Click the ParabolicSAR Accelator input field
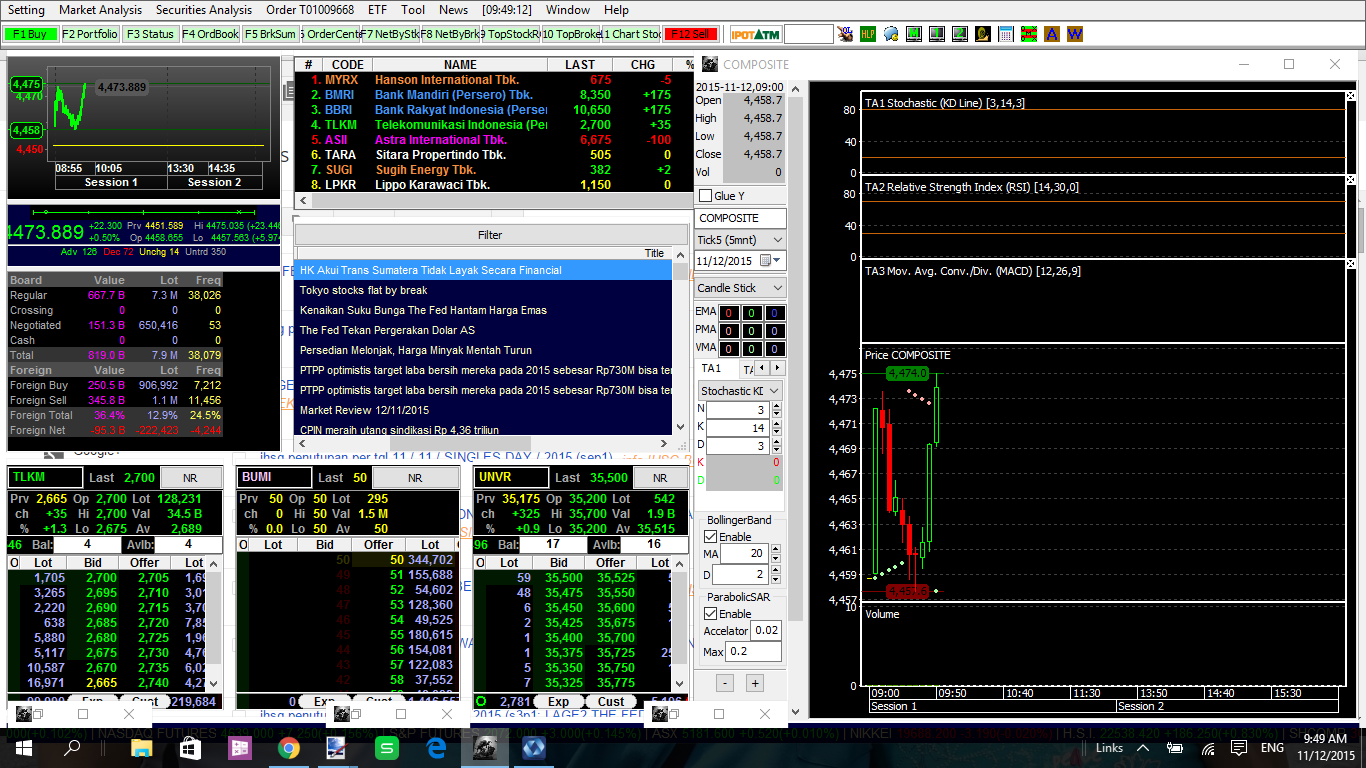The image size is (1366, 768). click(x=767, y=631)
